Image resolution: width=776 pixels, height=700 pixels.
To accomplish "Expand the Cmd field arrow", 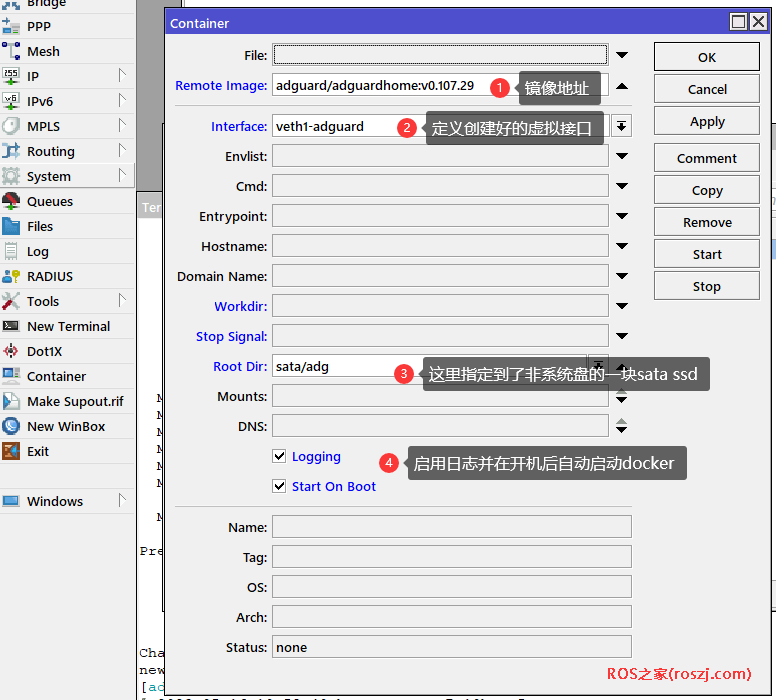I will pyautogui.click(x=622, y=186).
